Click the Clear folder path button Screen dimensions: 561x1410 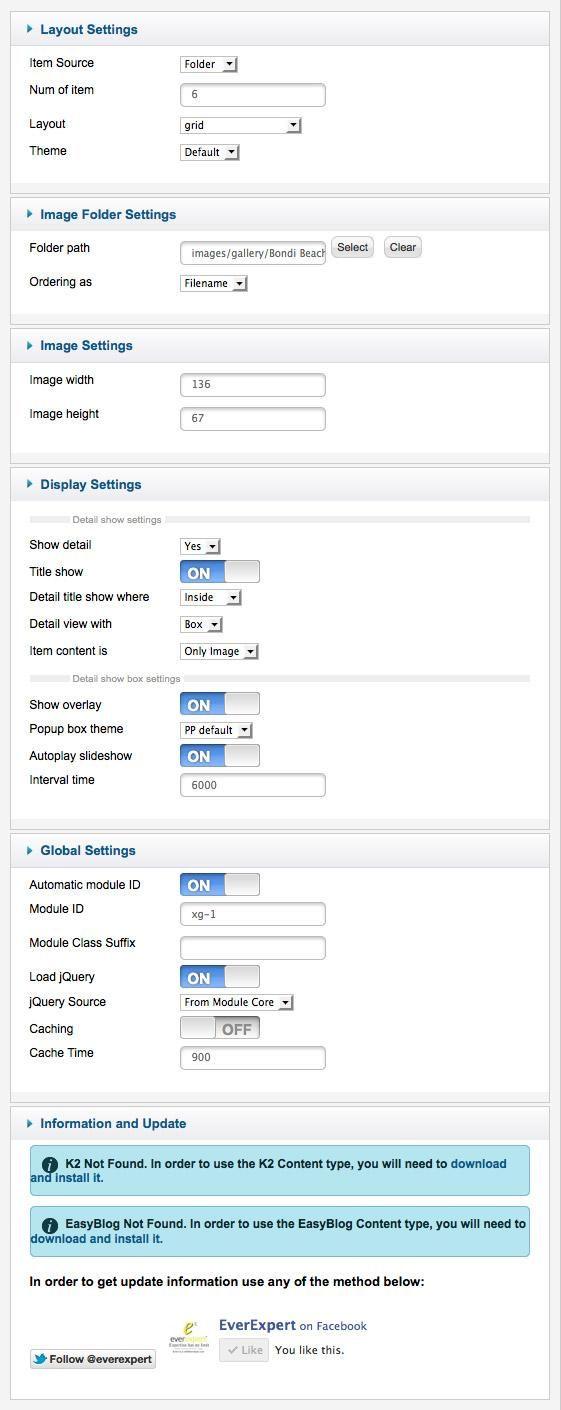coord(403,248)
